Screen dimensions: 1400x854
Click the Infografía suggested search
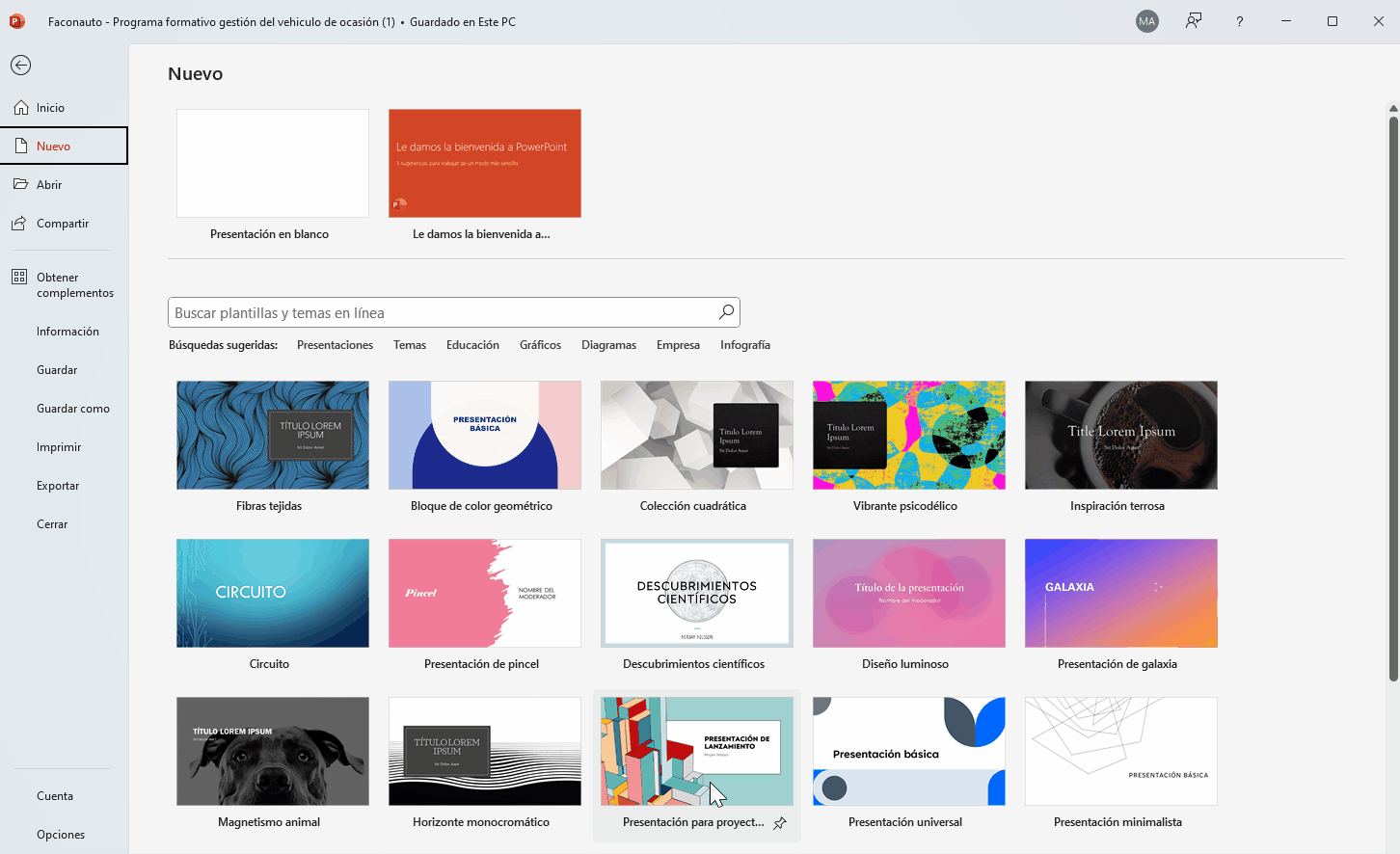(744, 344)
